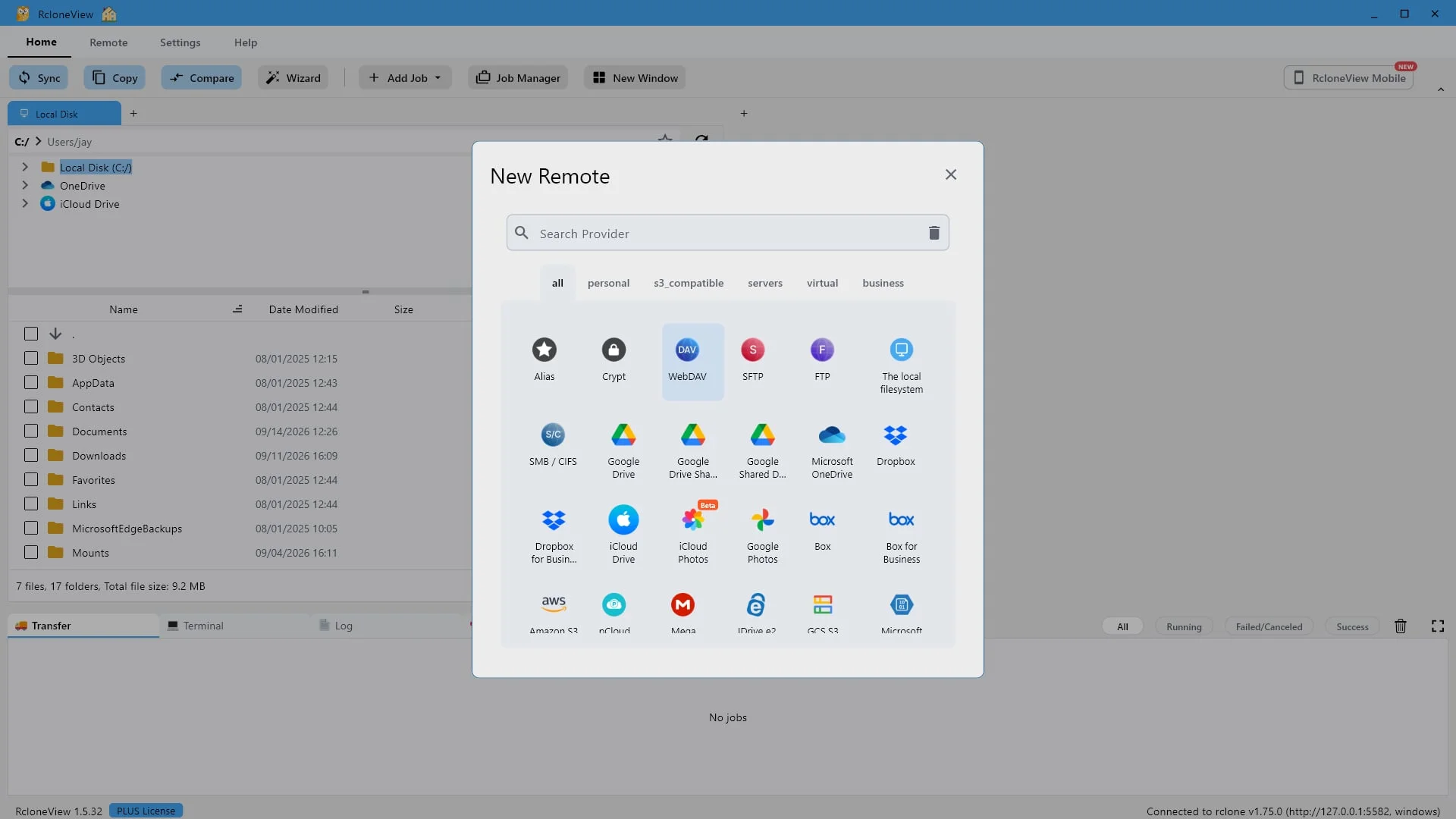Viewport: 1456px width, 819px height.
Task: Pick the Google Photos provider
Action: point(762,535)
